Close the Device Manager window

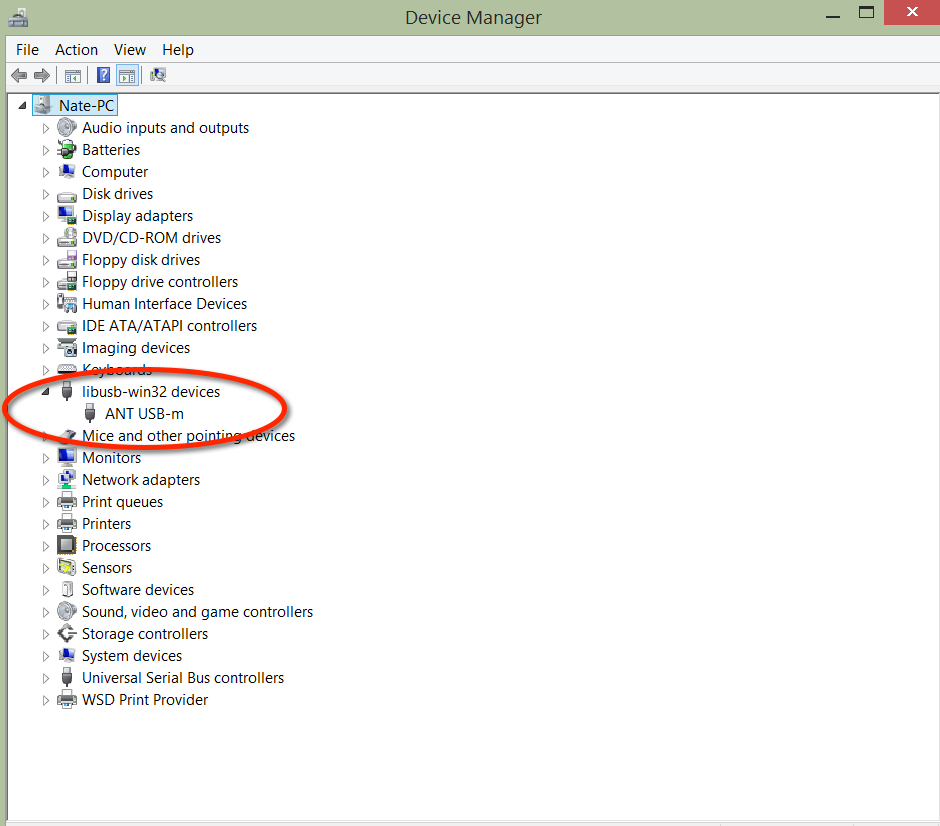[x=912, y=13]
